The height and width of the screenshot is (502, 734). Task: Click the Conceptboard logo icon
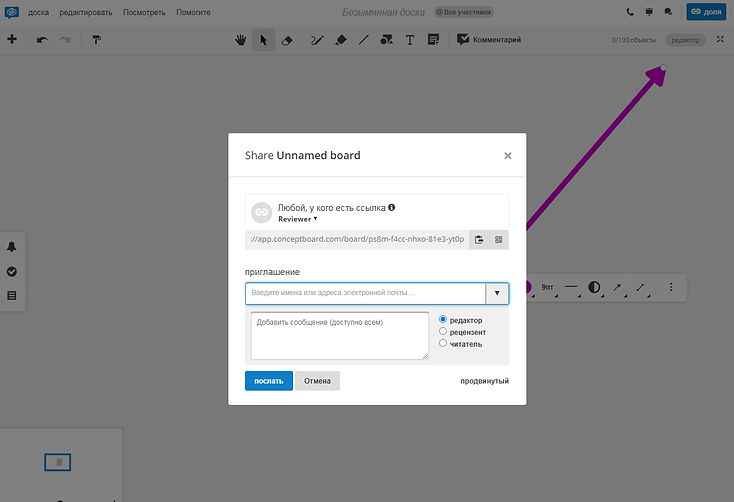click(x=12, y=12)
